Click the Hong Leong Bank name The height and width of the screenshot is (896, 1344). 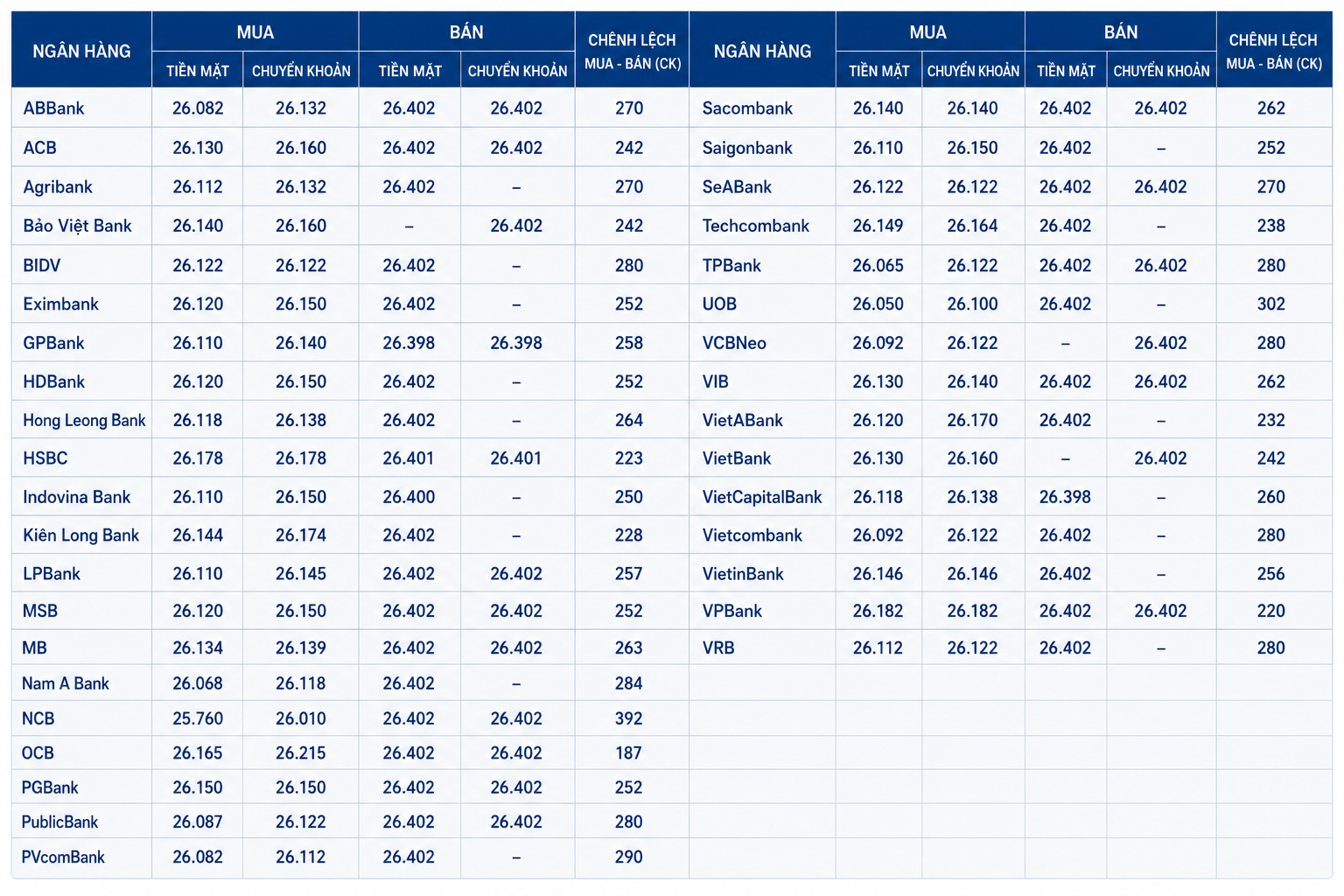point(84,420)
